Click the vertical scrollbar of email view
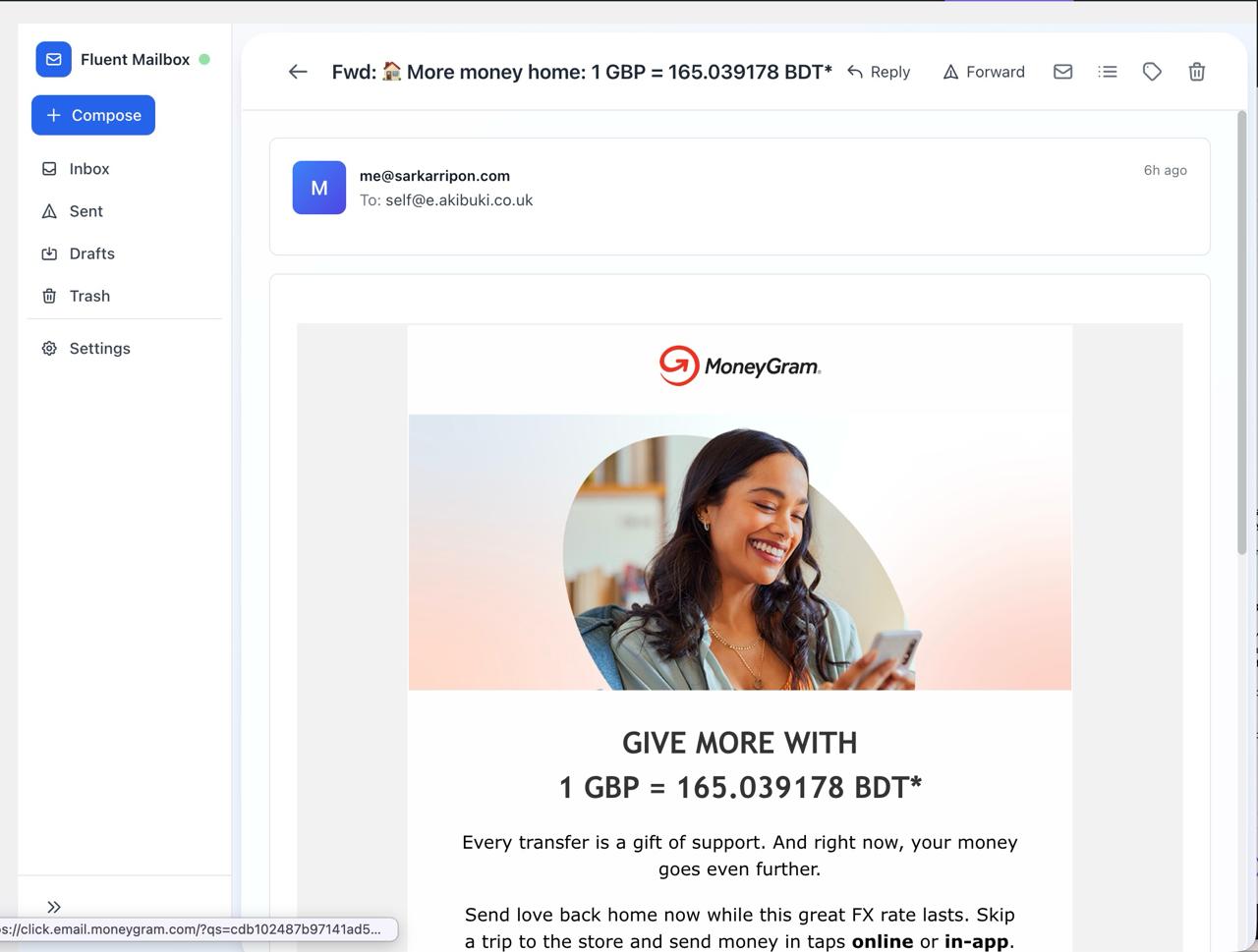 click(1241, 332)
